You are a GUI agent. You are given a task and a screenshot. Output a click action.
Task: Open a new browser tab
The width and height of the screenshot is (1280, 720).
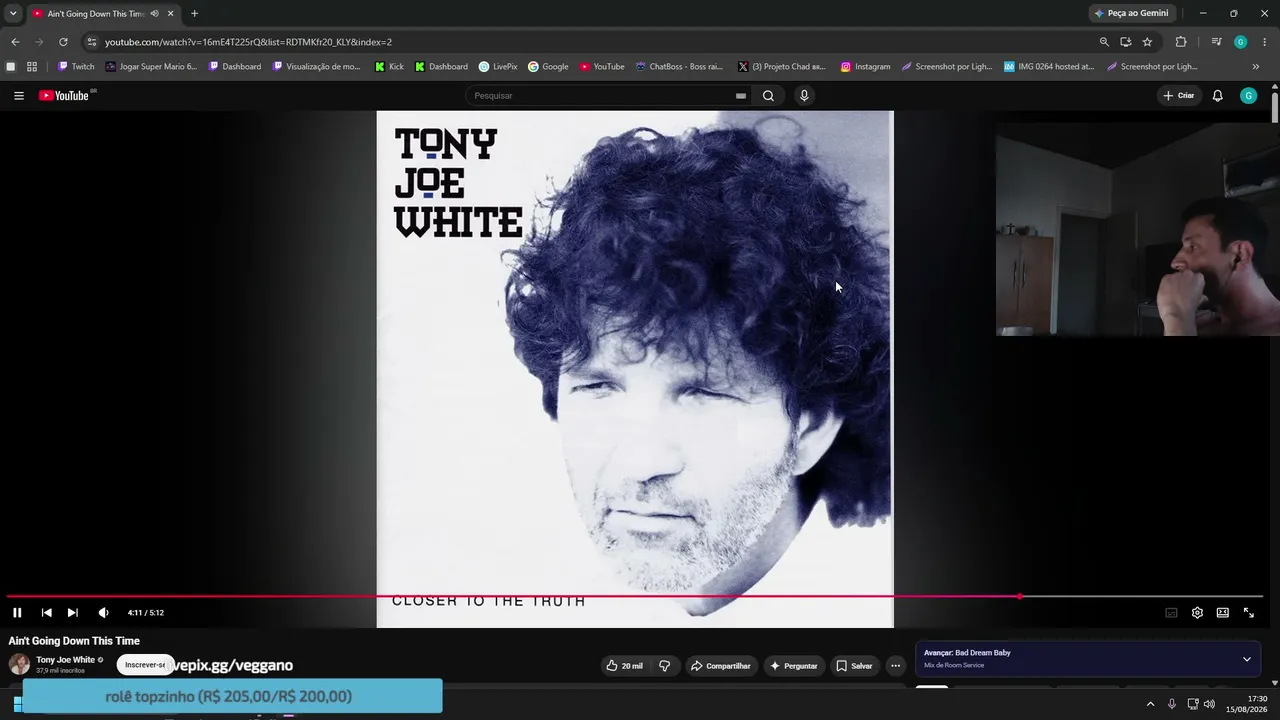(x=194, y=13)
